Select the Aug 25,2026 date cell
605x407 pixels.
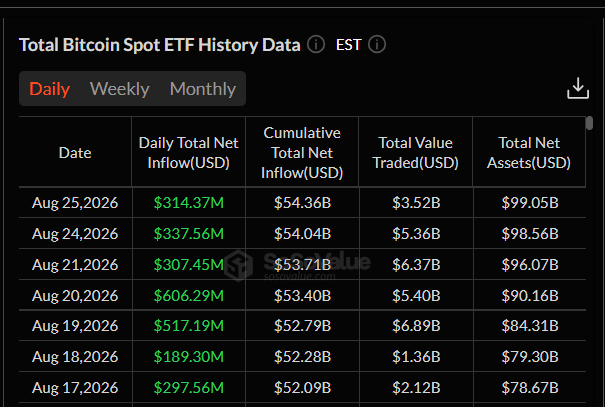[75, 203]
